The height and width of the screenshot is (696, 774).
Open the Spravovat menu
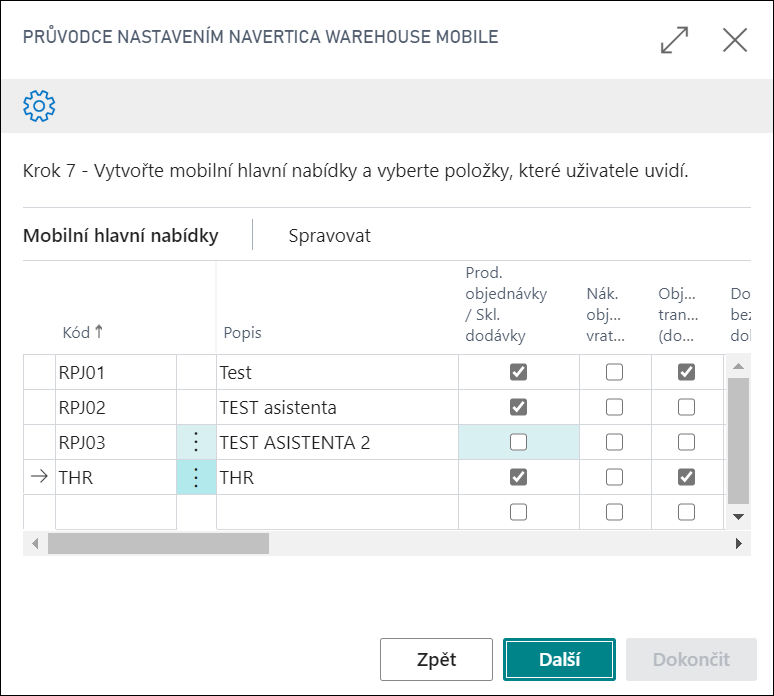[329, 235]
